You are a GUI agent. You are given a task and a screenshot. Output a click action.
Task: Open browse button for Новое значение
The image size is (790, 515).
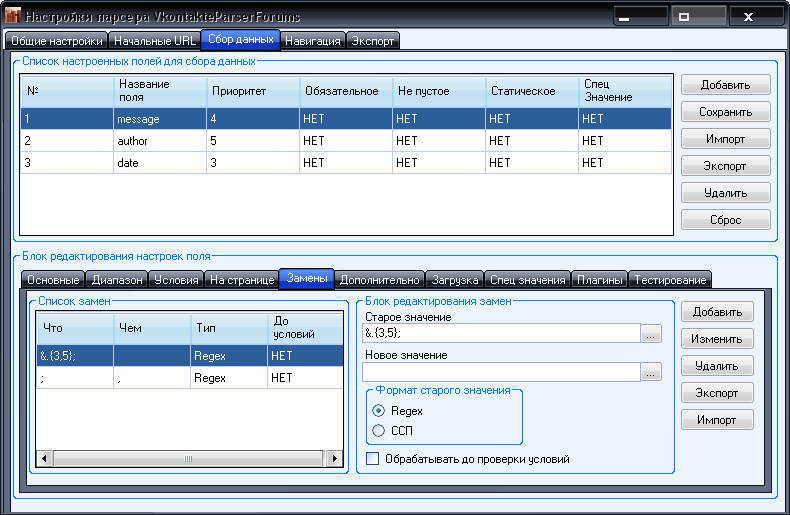tap(651, 373)
